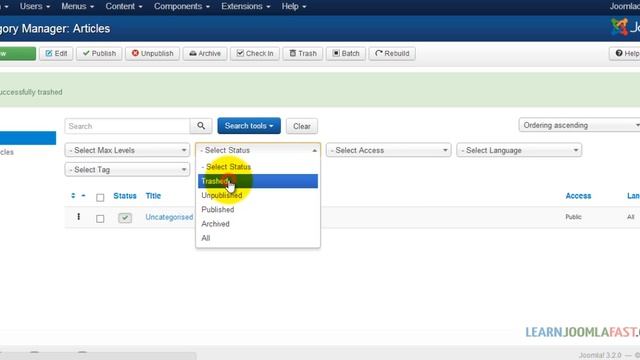
Task: Click the Trash toolbar button
Action: click(303, 53)
